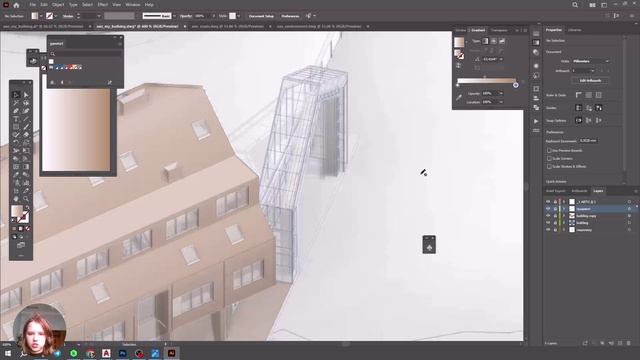Viewport: 640px width, 360px height.
Task: Switch to the Transparency tab
Action: (x=499, y=30)
